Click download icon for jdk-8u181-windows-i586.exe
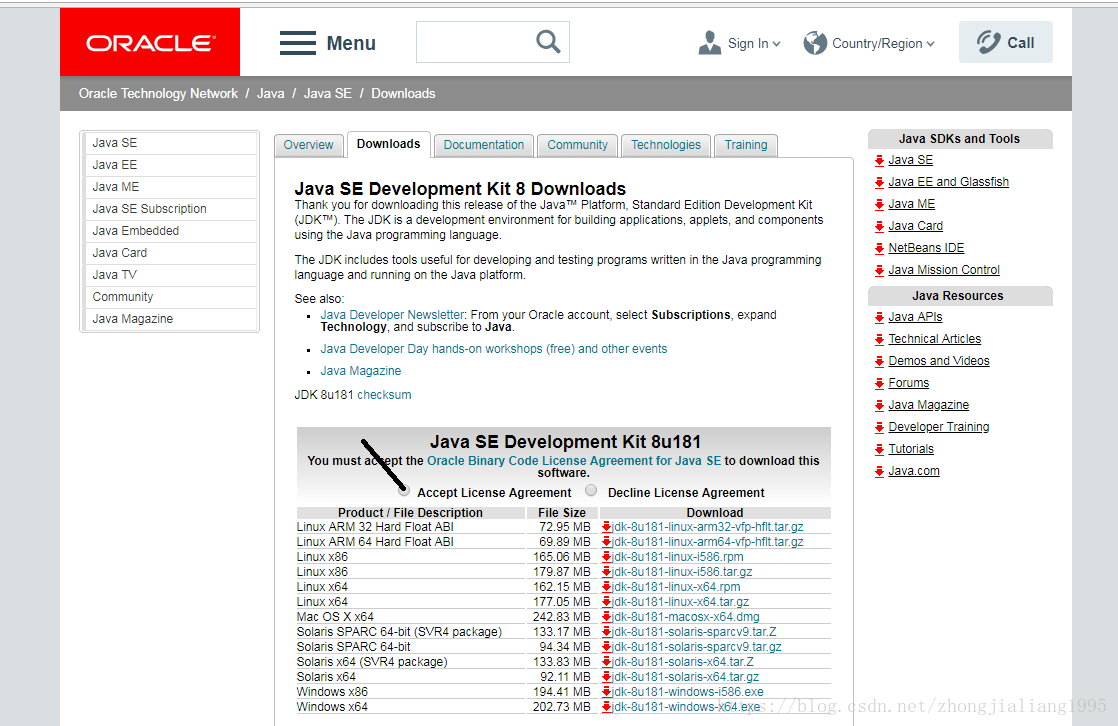Screen dimensions: 1118x726 point(607,692)
